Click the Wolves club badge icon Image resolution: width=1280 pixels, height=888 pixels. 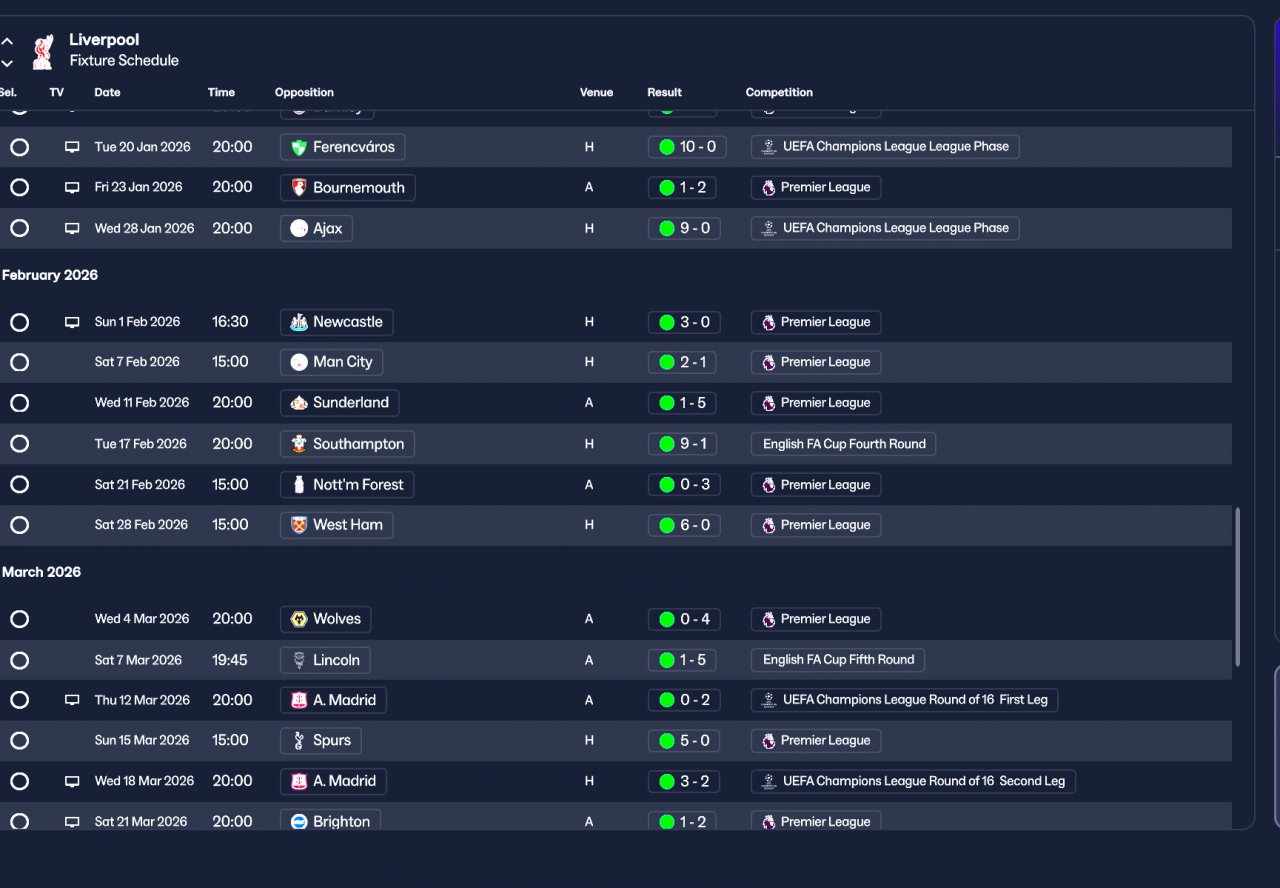tap(298, 619)
